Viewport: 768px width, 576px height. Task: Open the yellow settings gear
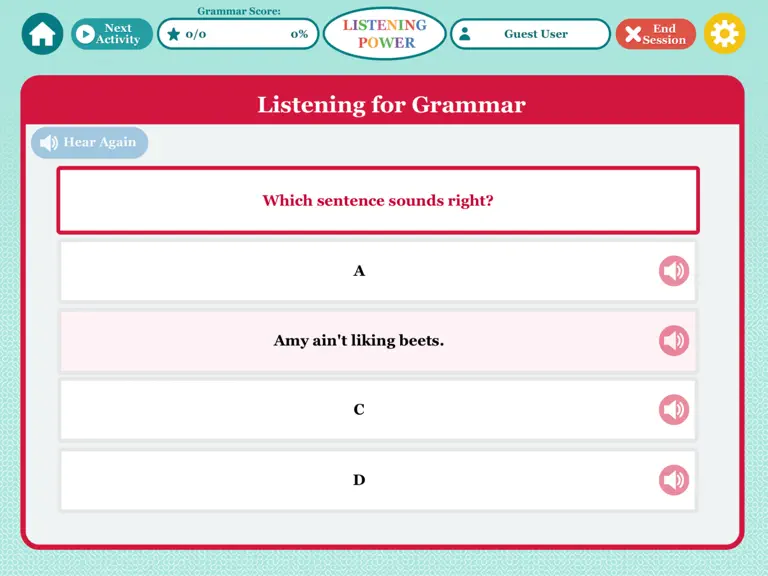(724, 34)
